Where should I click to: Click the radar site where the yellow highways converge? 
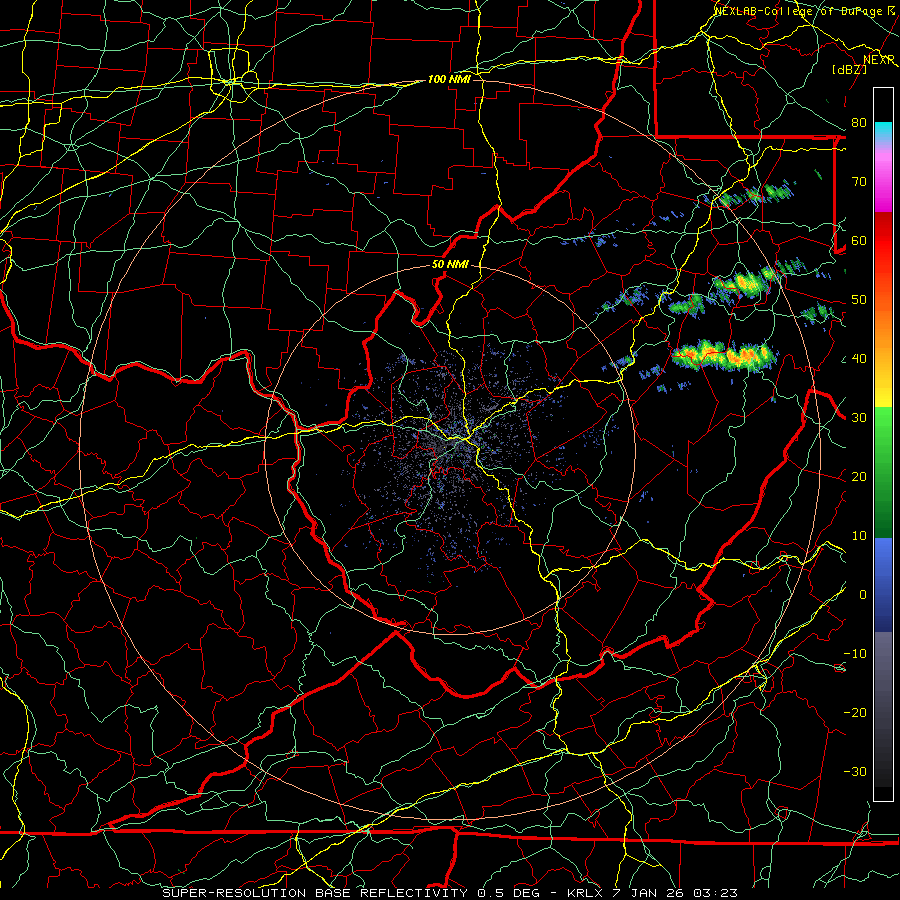point(466,441)
